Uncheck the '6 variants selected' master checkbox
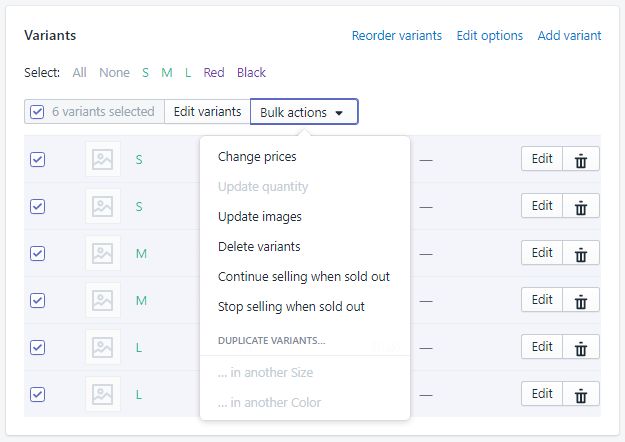 point(37,112)
